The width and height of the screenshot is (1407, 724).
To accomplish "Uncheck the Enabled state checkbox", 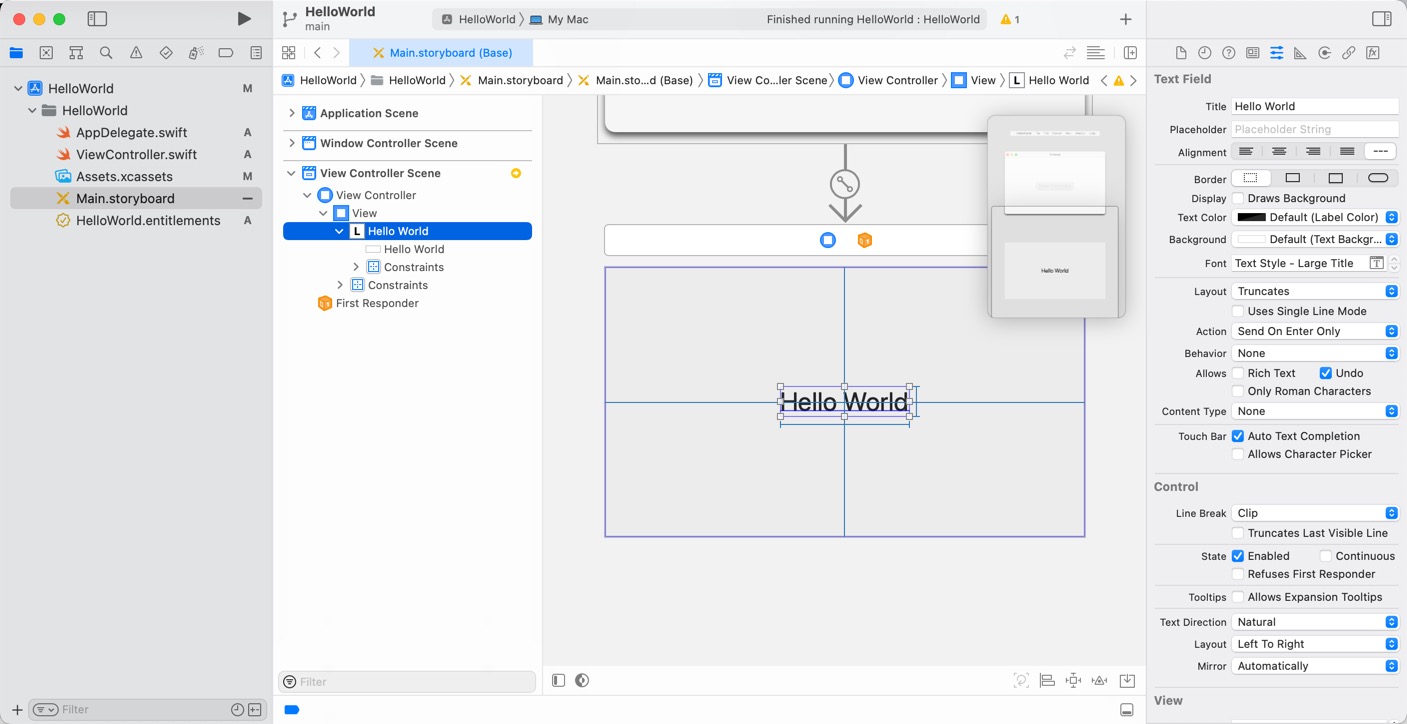I will (1238, 556).
